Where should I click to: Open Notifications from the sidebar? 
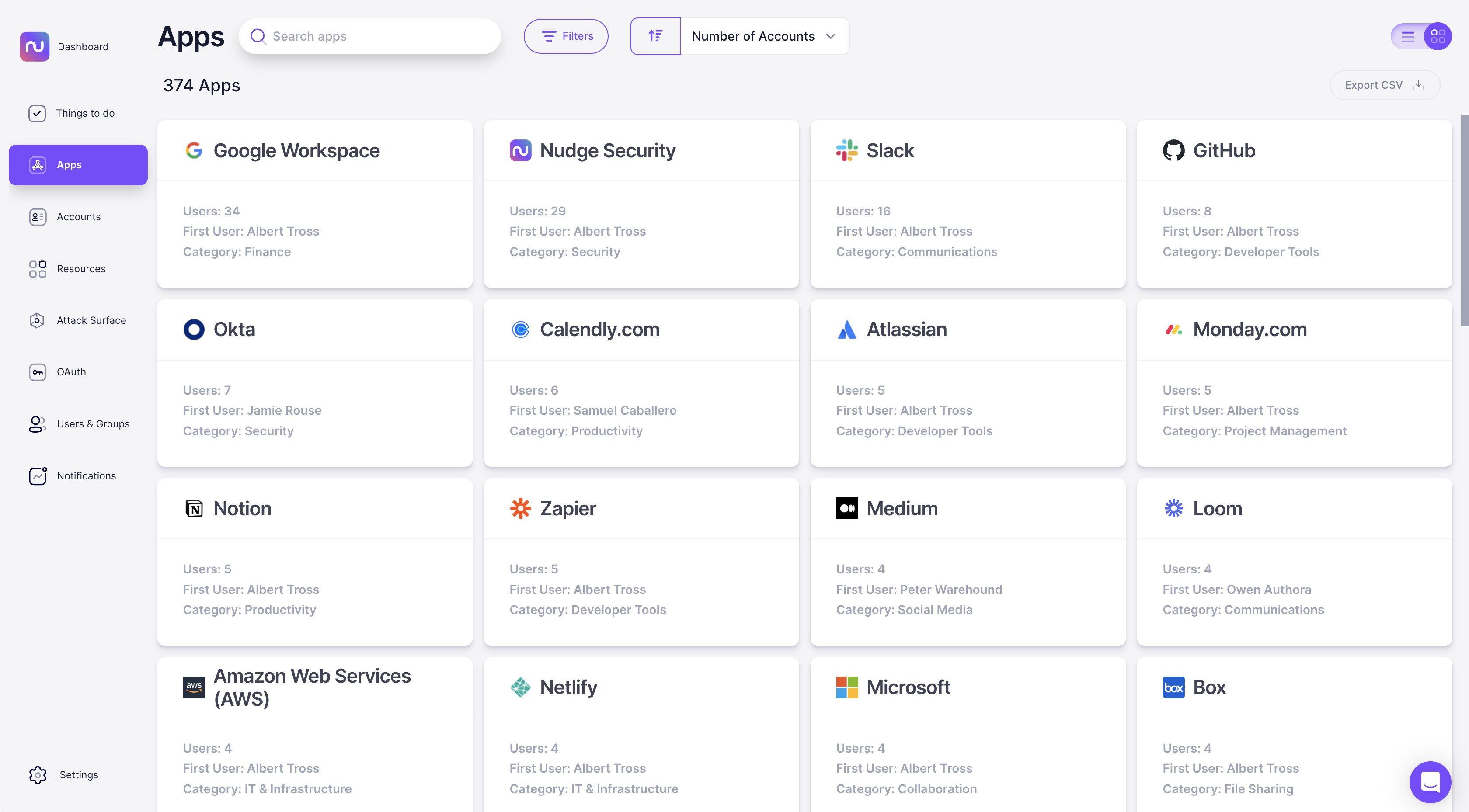pos(86,475)
